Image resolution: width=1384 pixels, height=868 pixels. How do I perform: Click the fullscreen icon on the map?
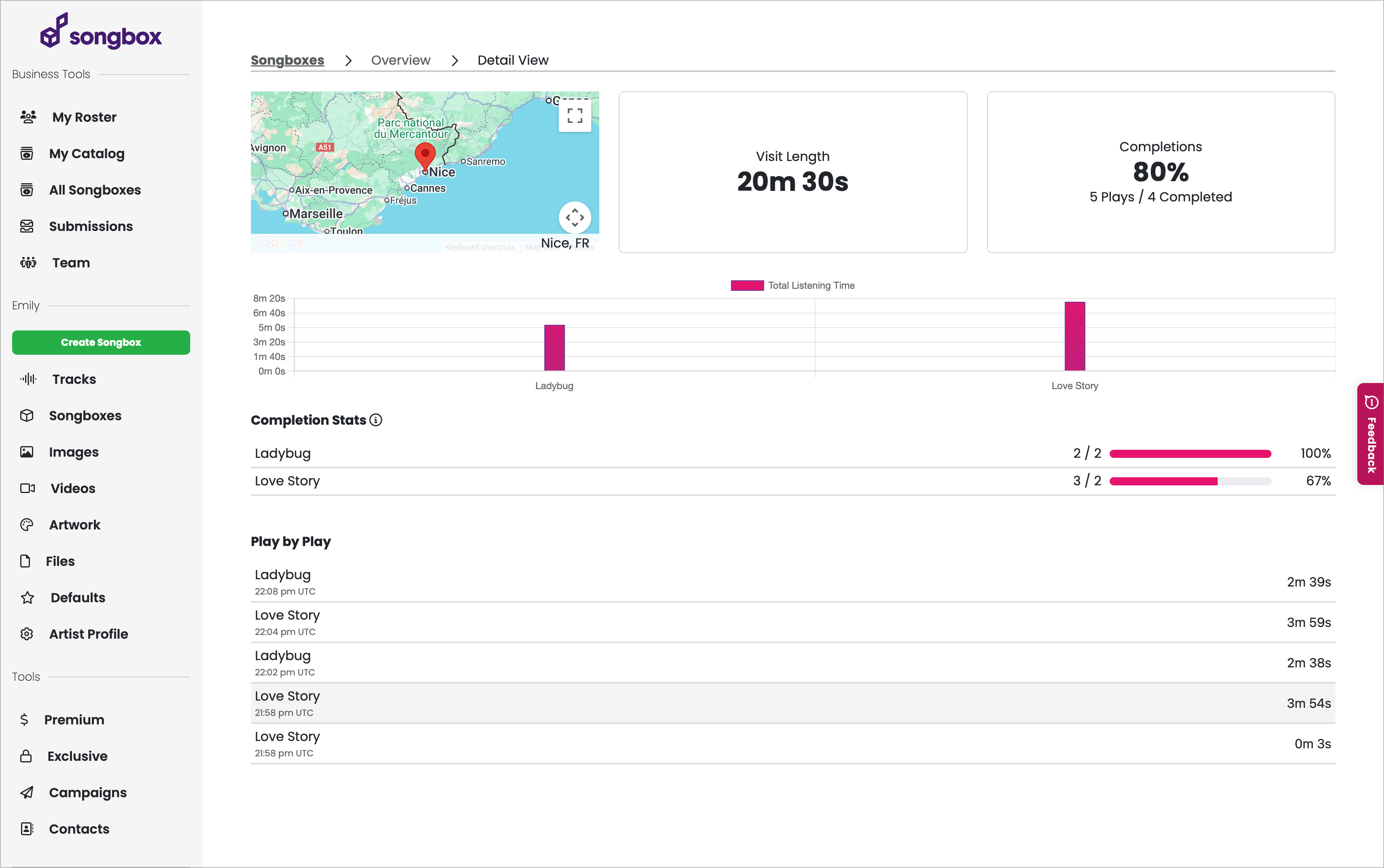(574, 116)
